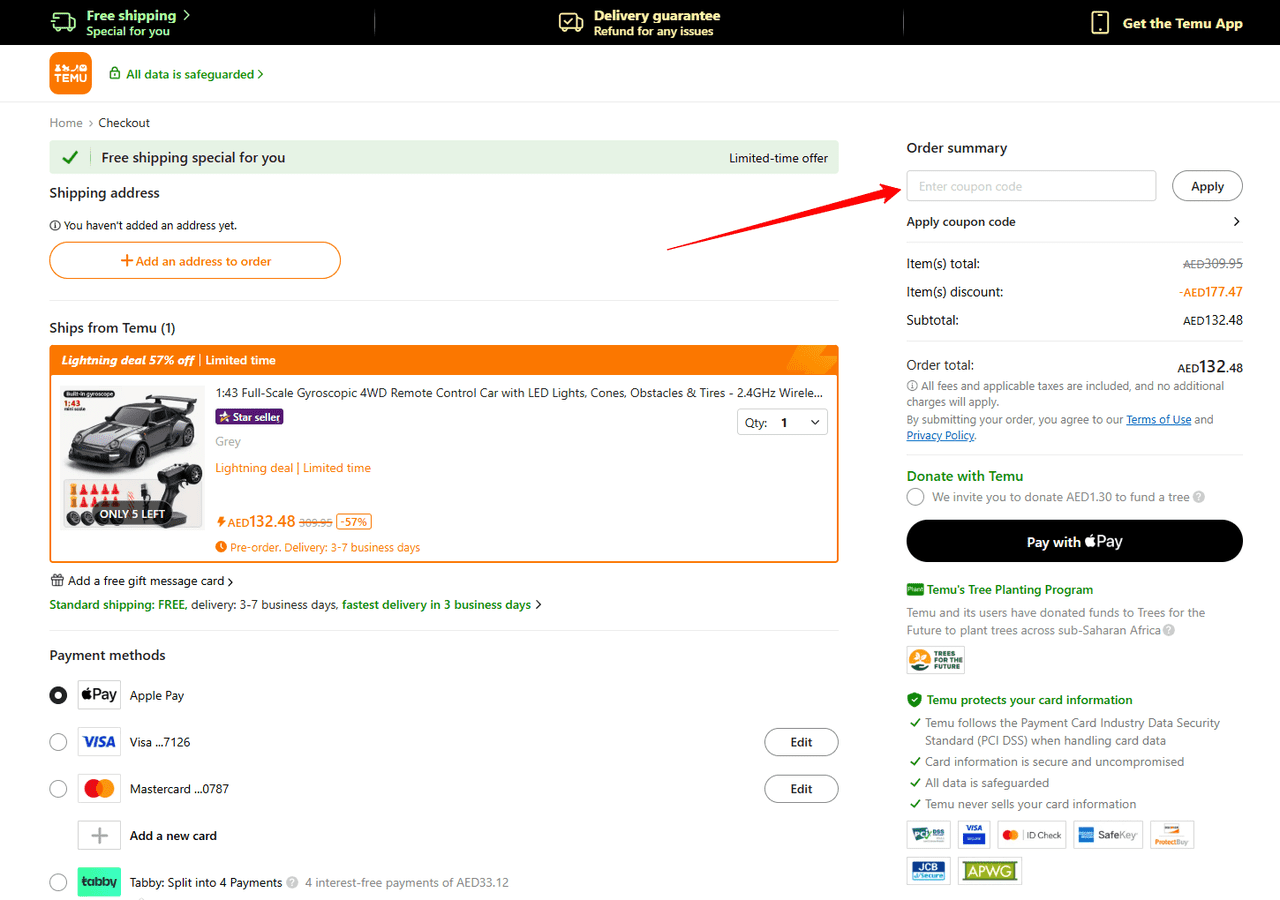Click the Tabby logo icon
The height and width of the screenshot is (900, 1280).
[99, 882]
